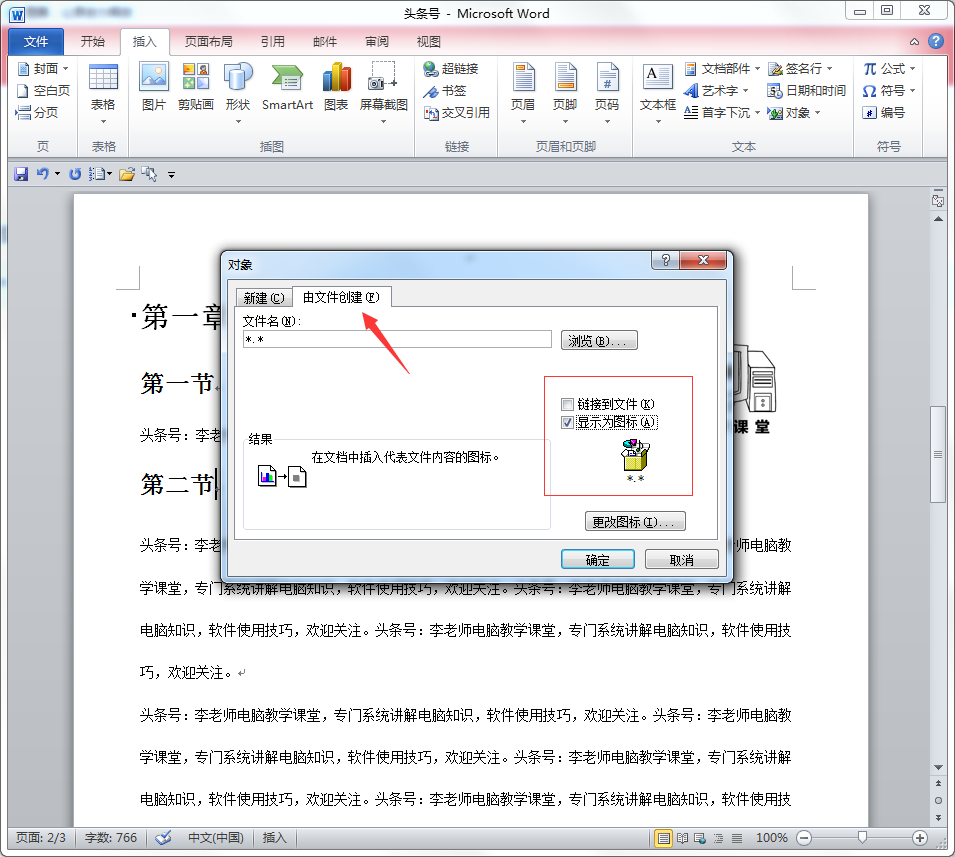The image size is (955, 857).
Task: Insert a blank page (空白页)
Action: click(x=43, y=91)
